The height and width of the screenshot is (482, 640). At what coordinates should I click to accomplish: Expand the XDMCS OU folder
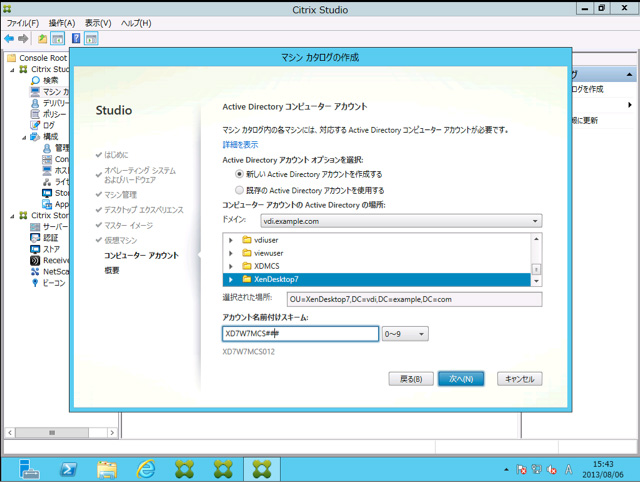(x=231, y=266)
